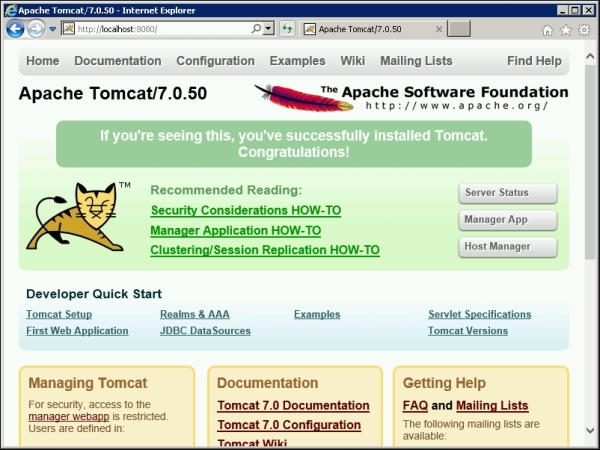600x450 pixels.
Task: Open the manager webapp link
Action: [69, 416]
